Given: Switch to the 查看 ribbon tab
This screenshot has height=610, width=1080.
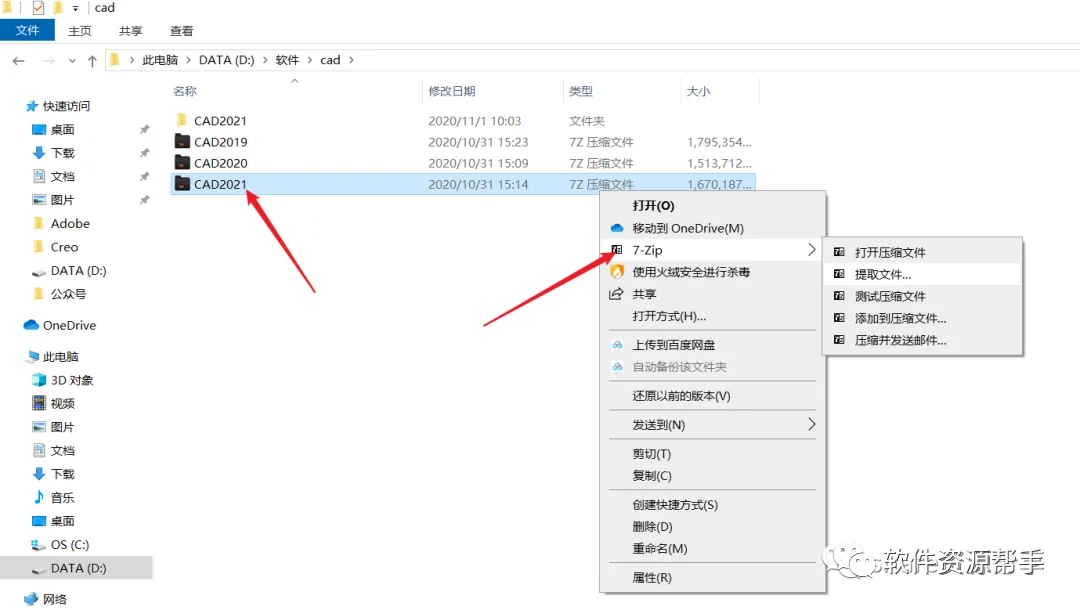Looking at the screenshot, I should pyautogui.click(x=181, y=31).
